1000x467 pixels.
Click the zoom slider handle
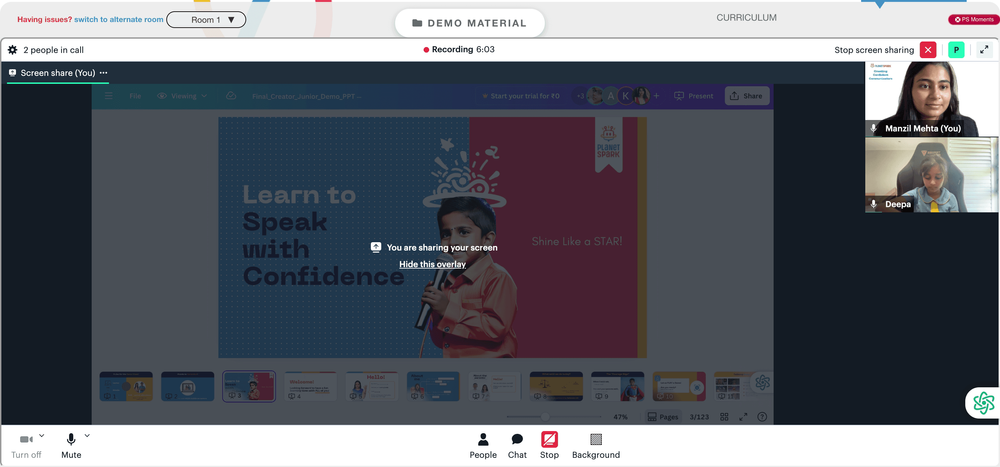pos(545,417)
